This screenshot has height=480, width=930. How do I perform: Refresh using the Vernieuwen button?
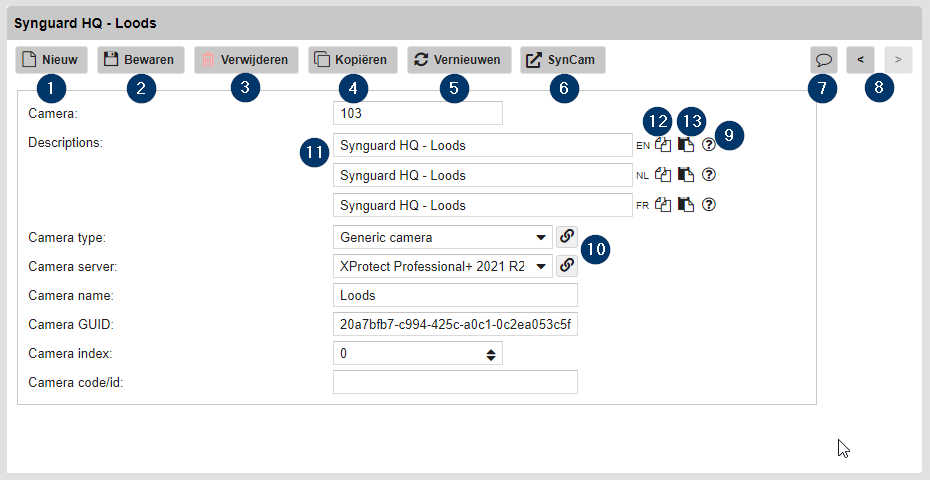coord(459,60)
